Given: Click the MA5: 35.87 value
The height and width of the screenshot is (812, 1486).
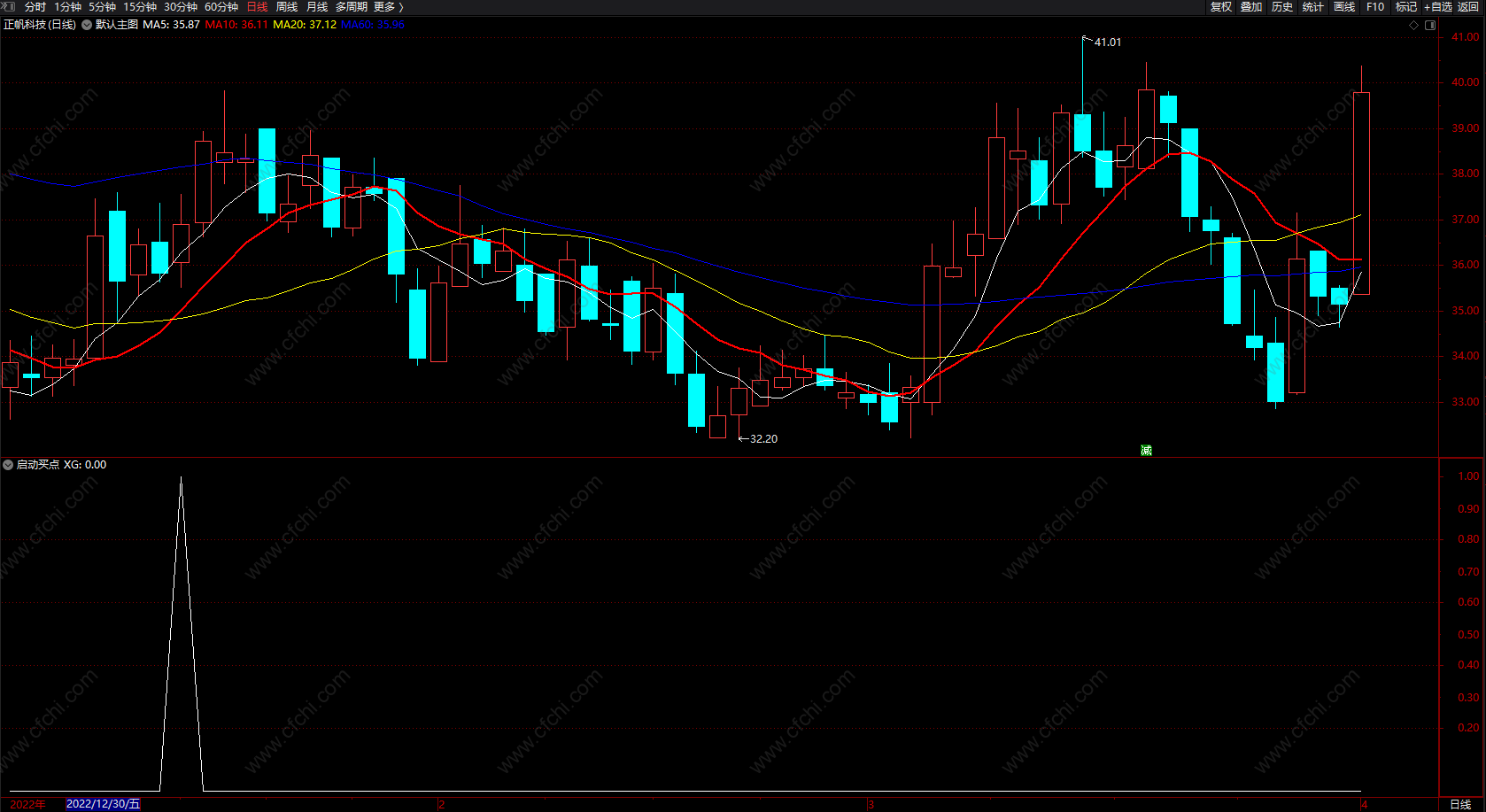Looking at the screenshot, I should point(172,25).
